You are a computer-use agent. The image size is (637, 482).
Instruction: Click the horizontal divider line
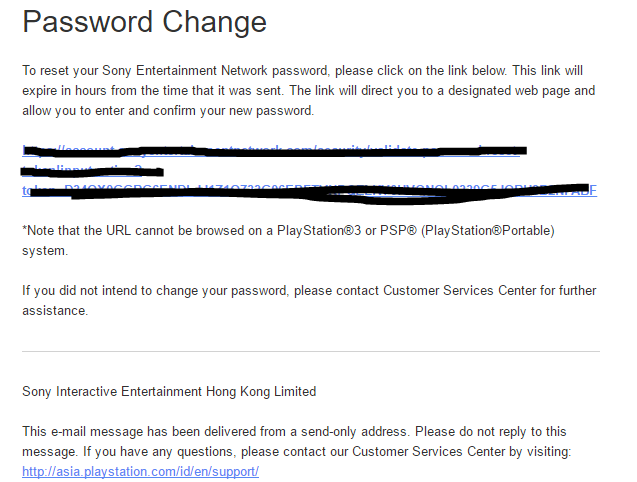point(310,351)
